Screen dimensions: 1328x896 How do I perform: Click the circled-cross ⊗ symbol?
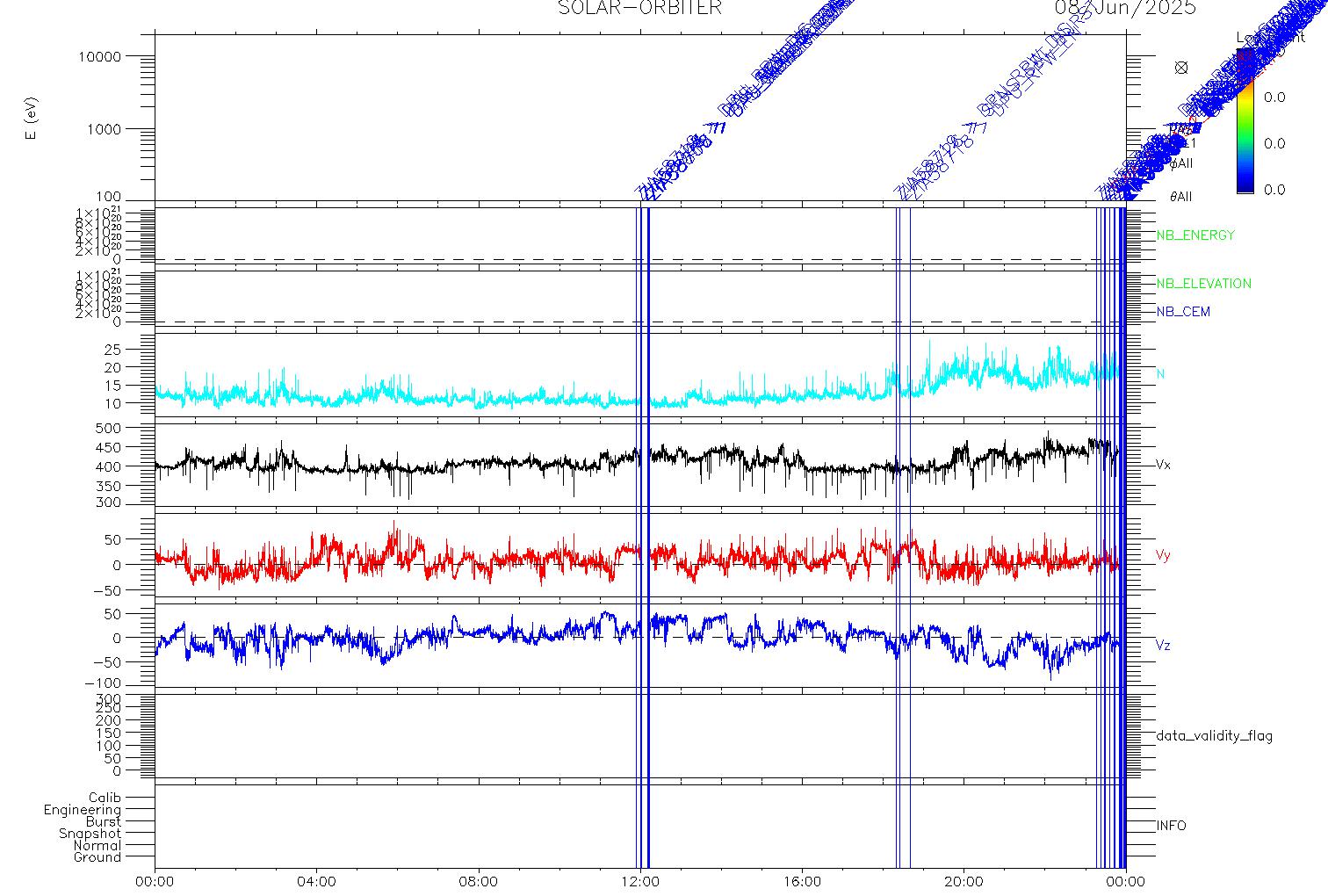point(1181,68)
